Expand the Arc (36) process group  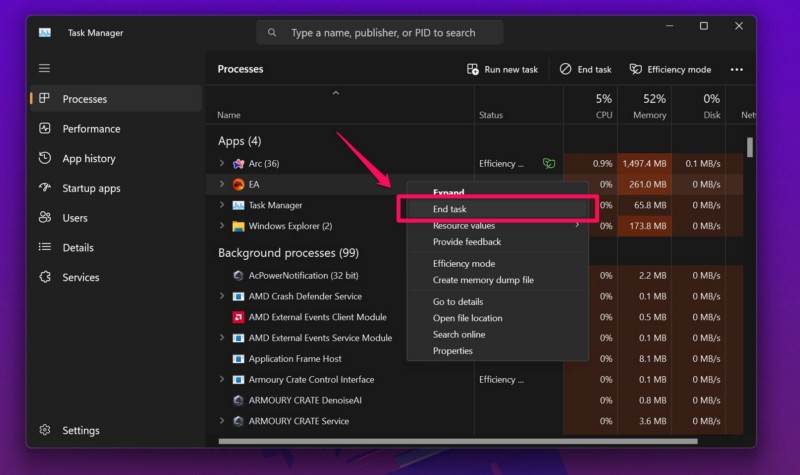point(222,163)
